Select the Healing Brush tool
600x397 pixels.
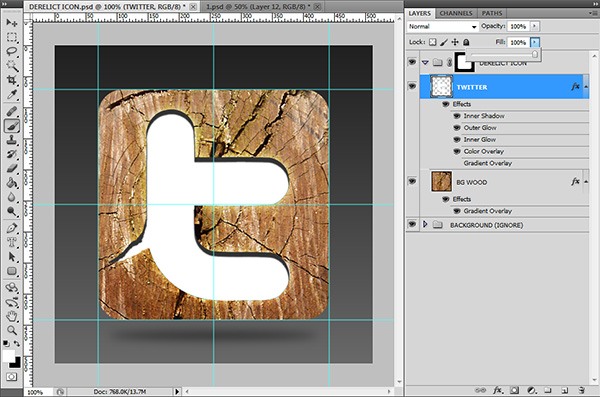click(11, 111)
